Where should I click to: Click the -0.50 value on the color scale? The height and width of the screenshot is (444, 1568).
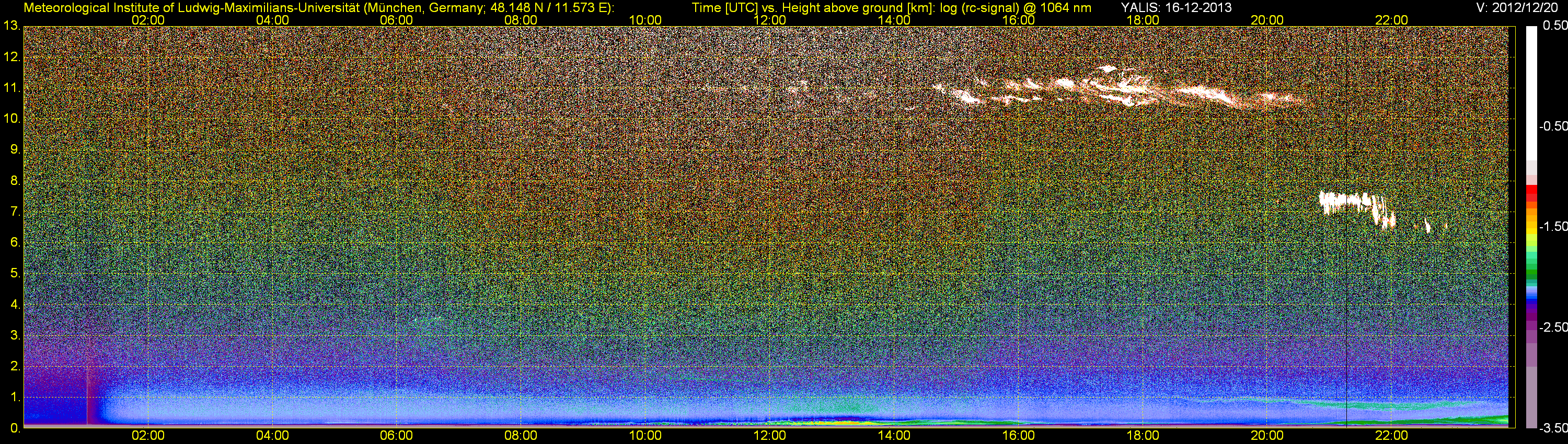pos(1553,126)
